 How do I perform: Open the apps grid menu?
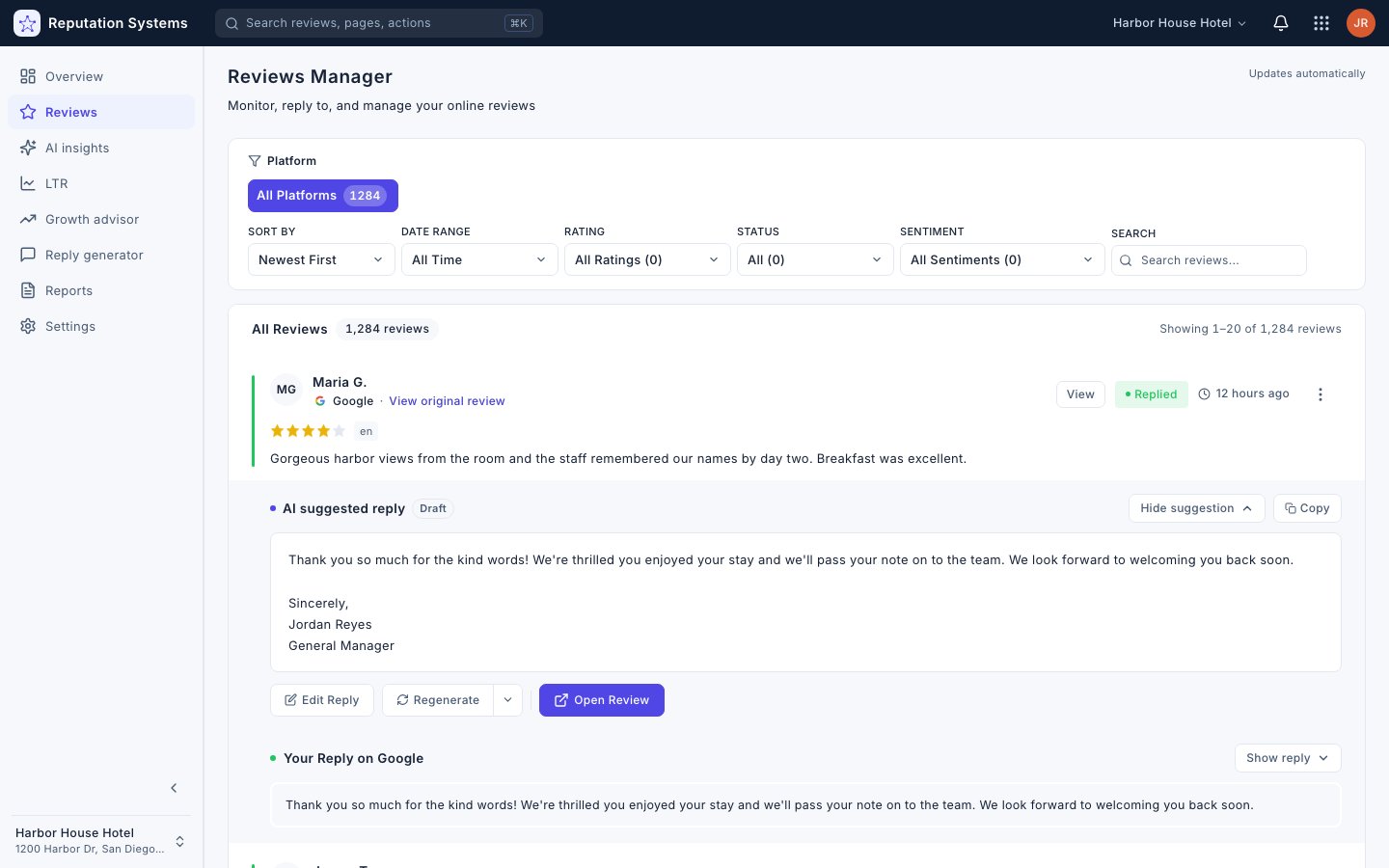coord(1321,23)
